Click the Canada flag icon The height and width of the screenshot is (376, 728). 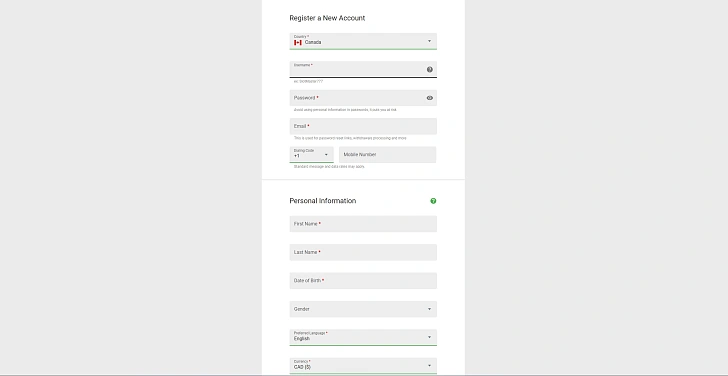[x=298, y=43]
